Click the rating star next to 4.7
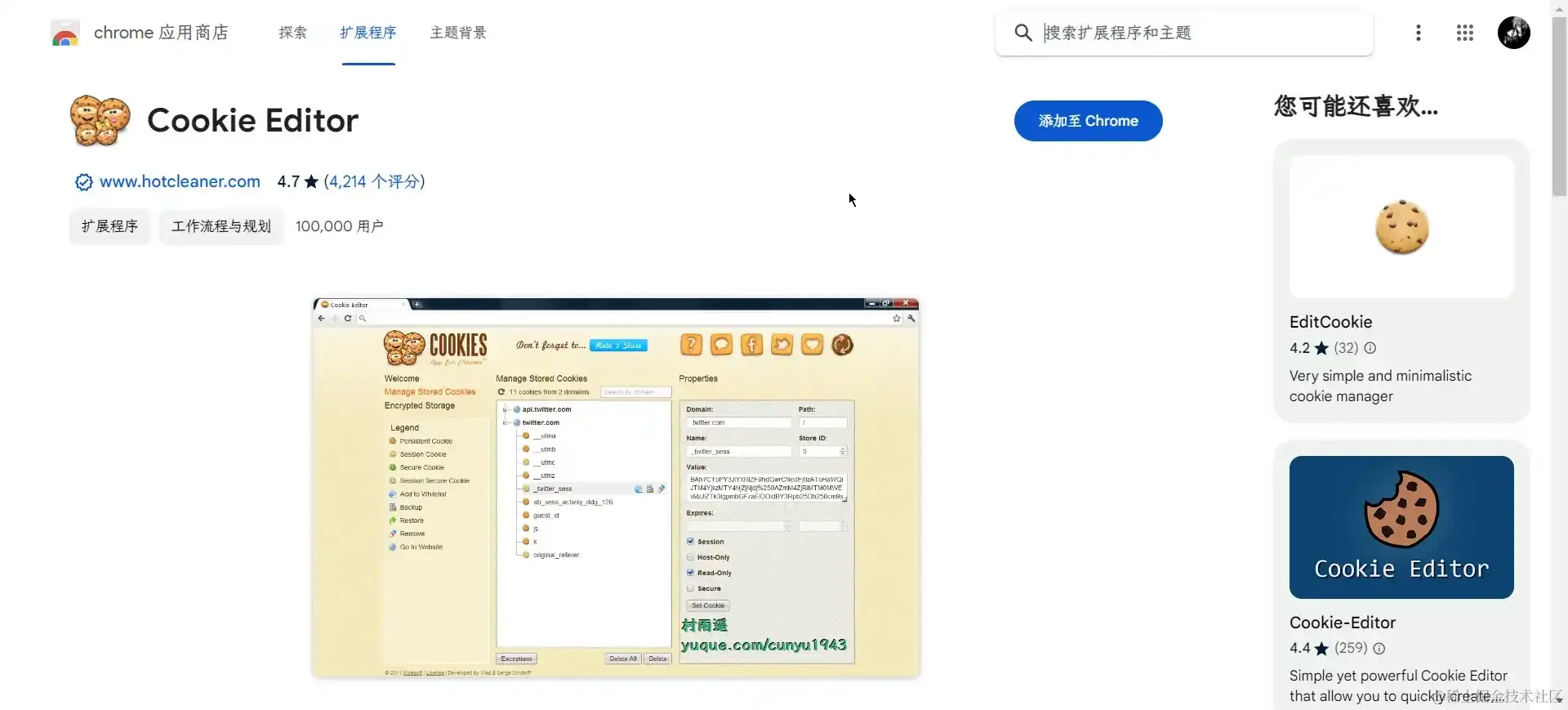The width and height of the screenshot is (1568, 710). pyautogui.click(x=311, y=182)
